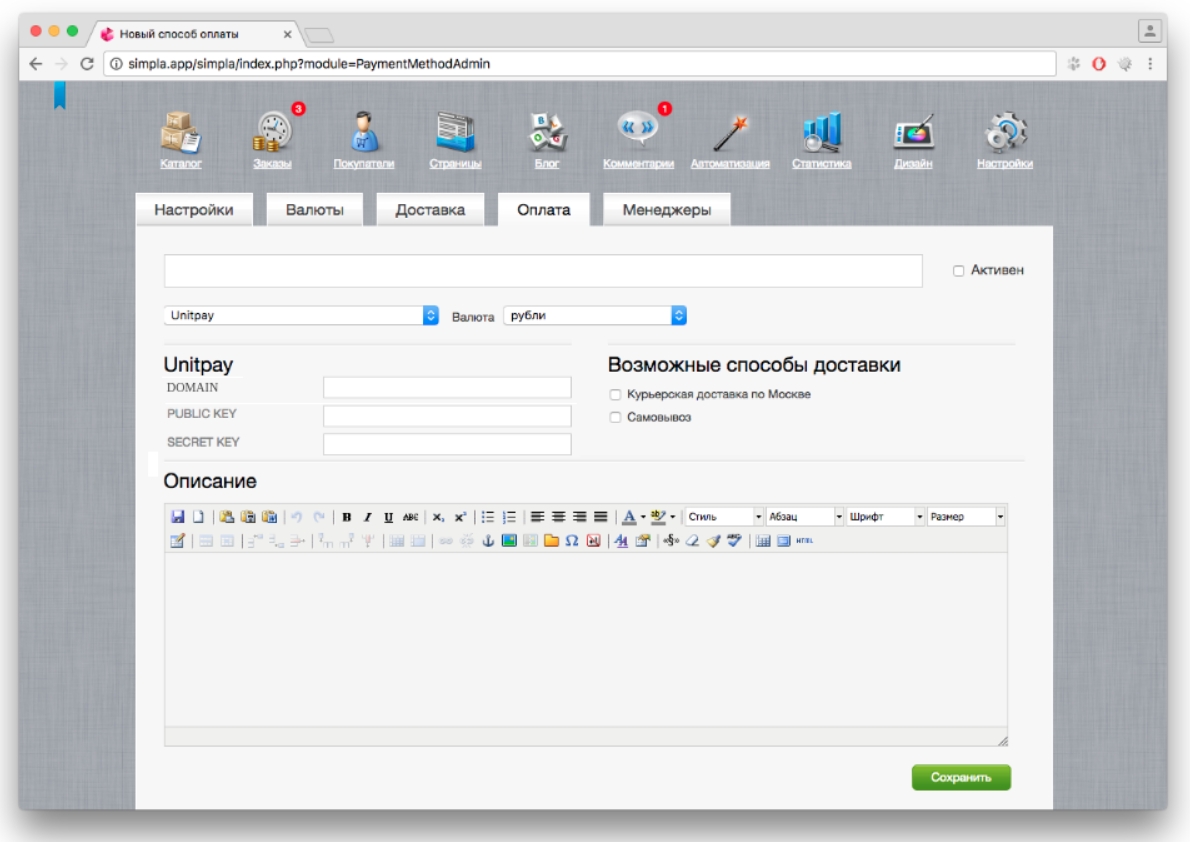
Task: Click the SECRET KEY input field
Action: point(447,444)
